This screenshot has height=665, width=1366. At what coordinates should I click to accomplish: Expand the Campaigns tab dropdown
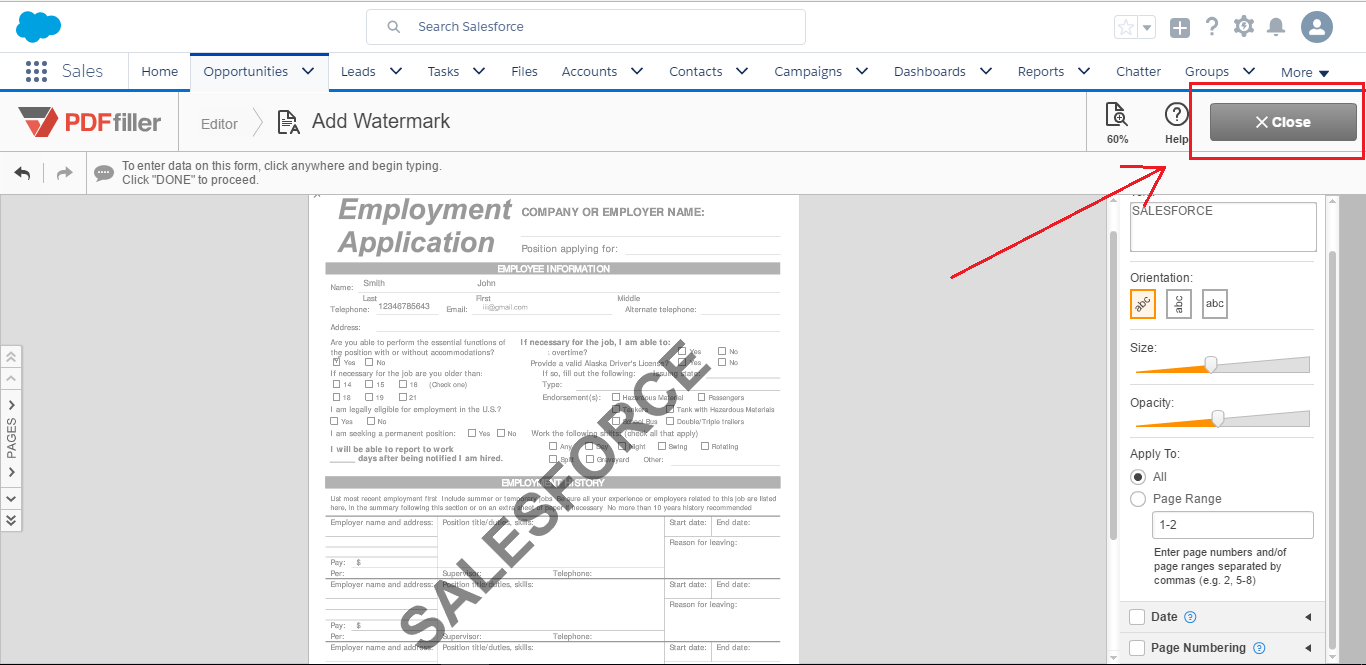pos(862,71)
